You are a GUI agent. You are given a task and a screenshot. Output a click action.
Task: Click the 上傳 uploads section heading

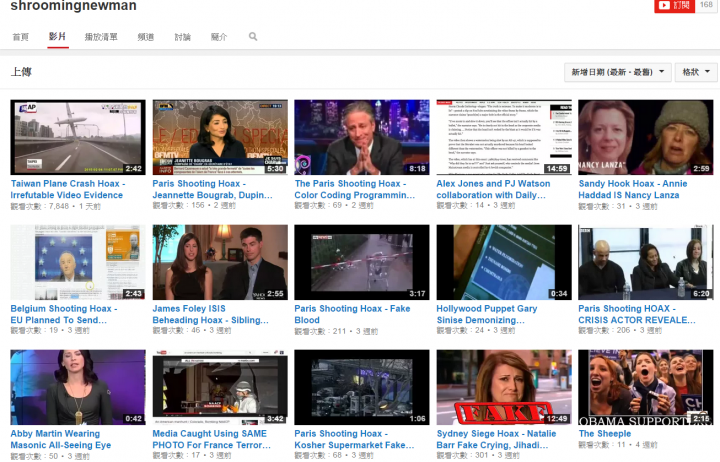(21, 72)
